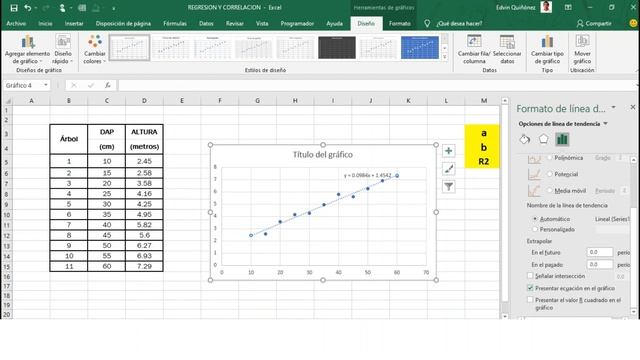Click the formula bar confirm checkmark
The width and height of the screenshot is (640, 360).
click(x=91, y=85)
